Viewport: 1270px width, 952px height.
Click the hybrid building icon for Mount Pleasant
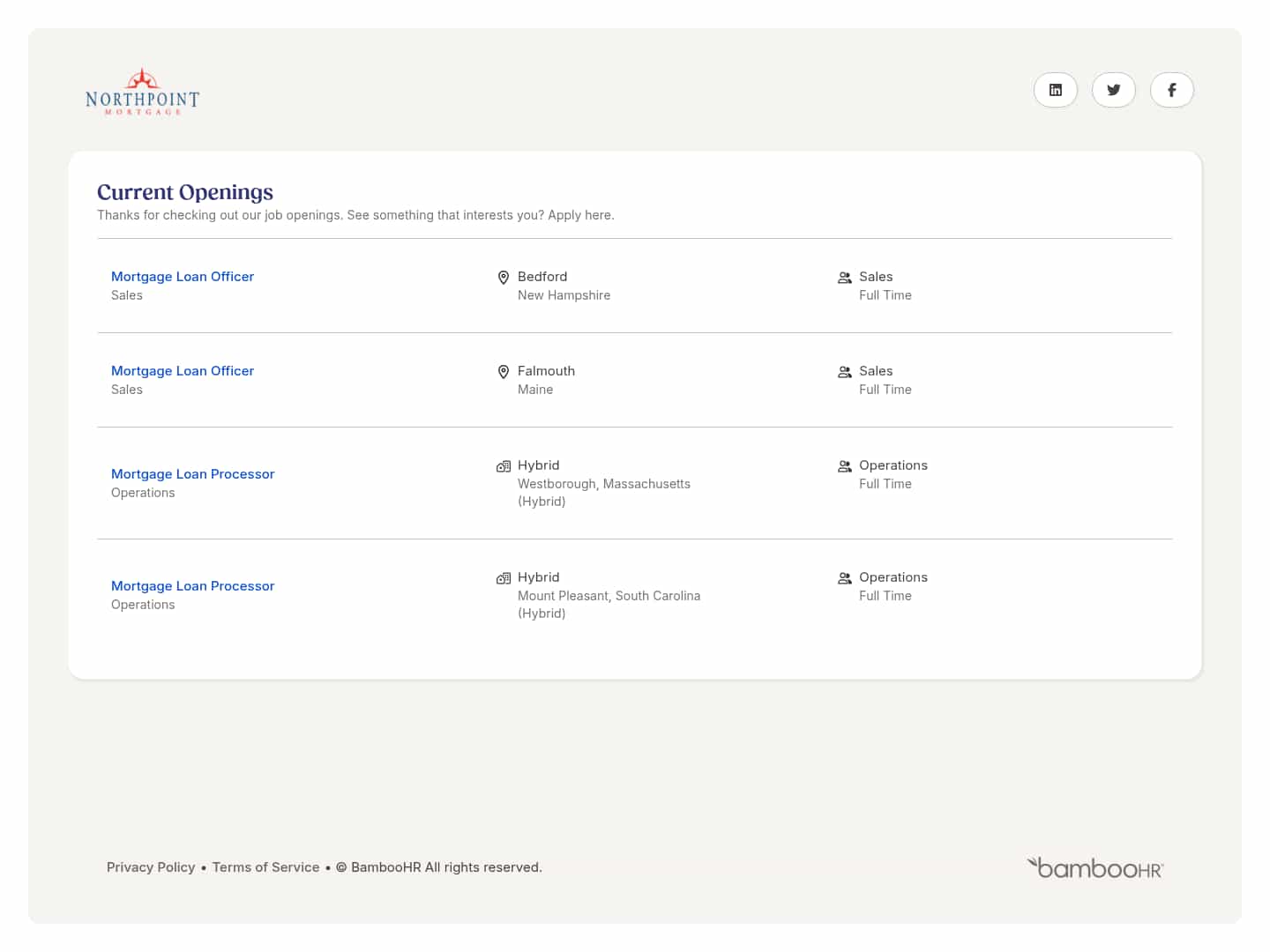coord(504,578)
